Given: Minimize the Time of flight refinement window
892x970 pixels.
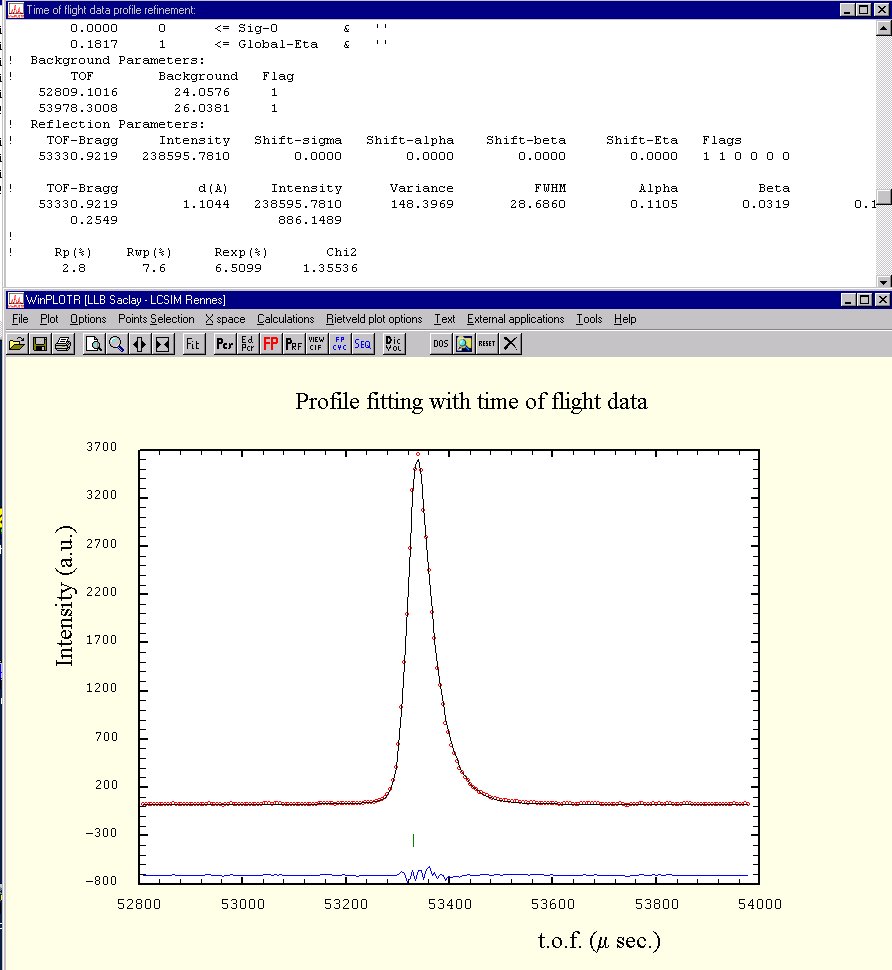Looking at the screenshot, I should 848,10.
